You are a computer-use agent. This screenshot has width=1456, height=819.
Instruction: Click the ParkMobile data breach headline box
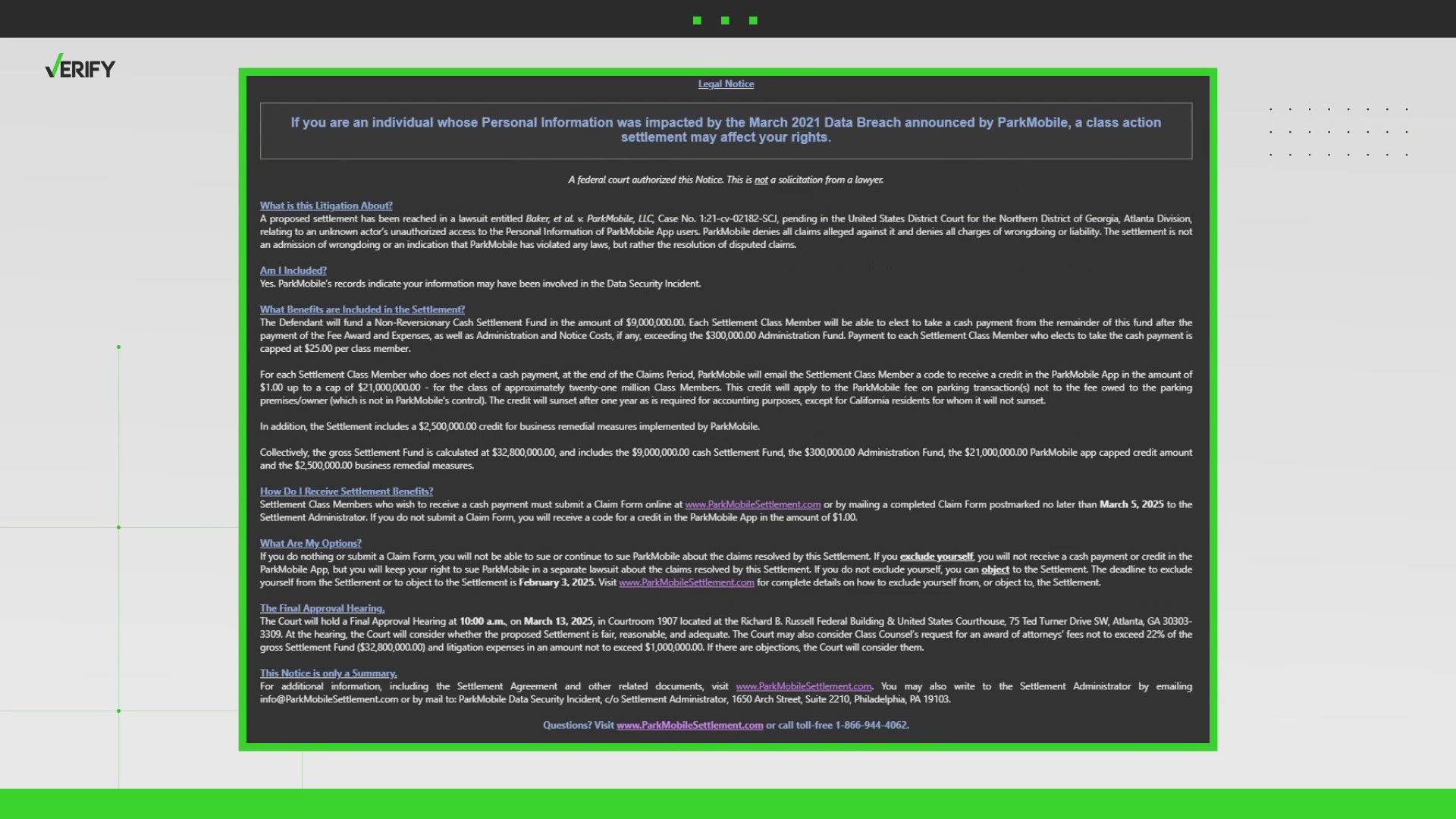(x=726, y=130)
